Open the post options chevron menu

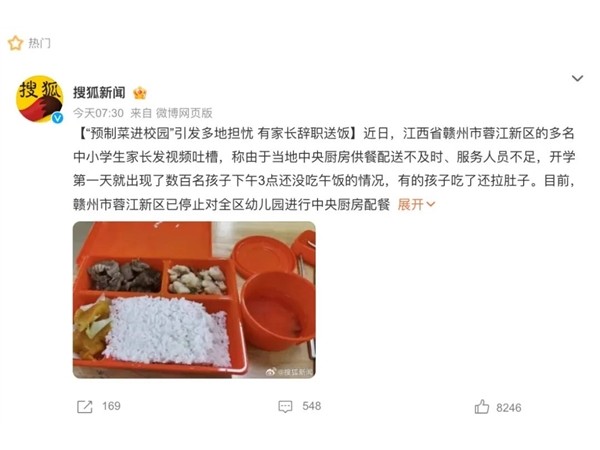point(577,78)
